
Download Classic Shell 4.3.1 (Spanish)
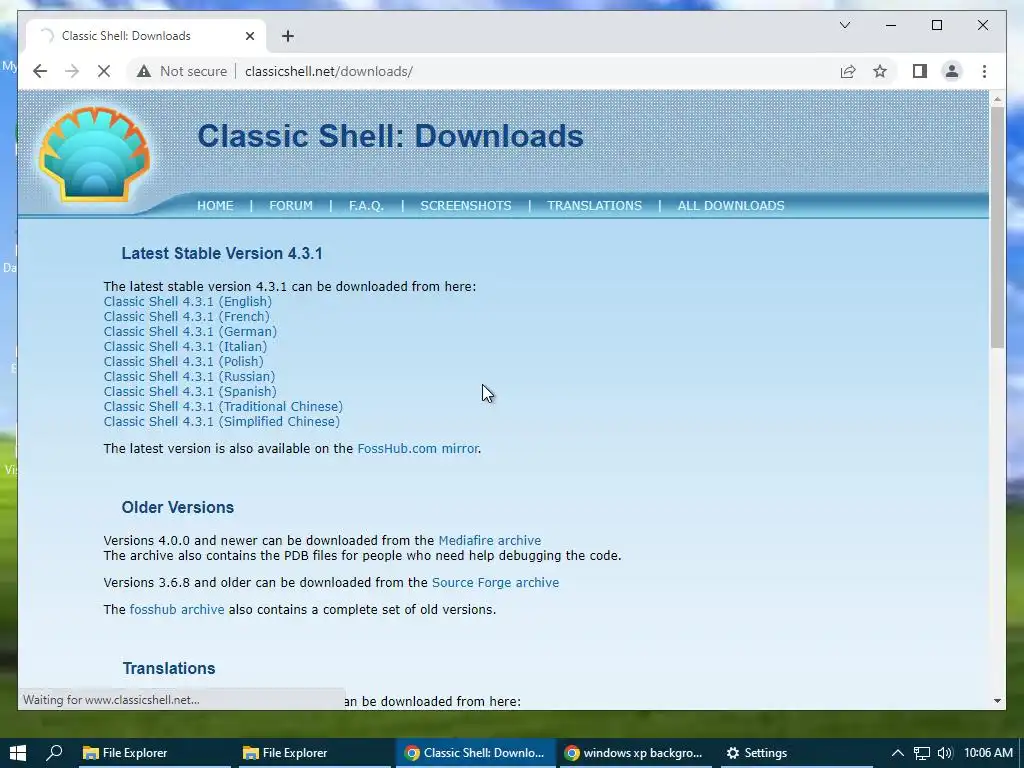point(190,392)
